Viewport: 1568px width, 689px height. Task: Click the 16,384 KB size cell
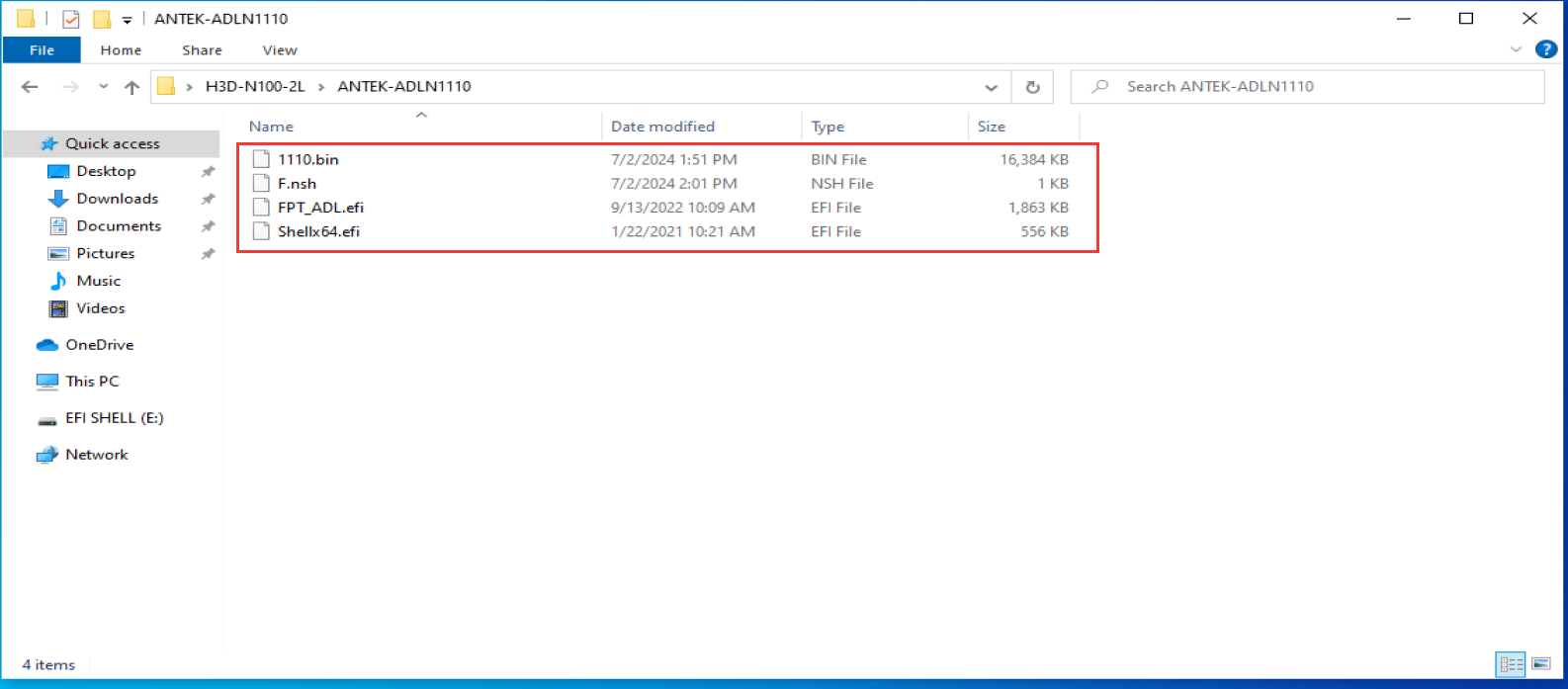(x=1034, y=159)
